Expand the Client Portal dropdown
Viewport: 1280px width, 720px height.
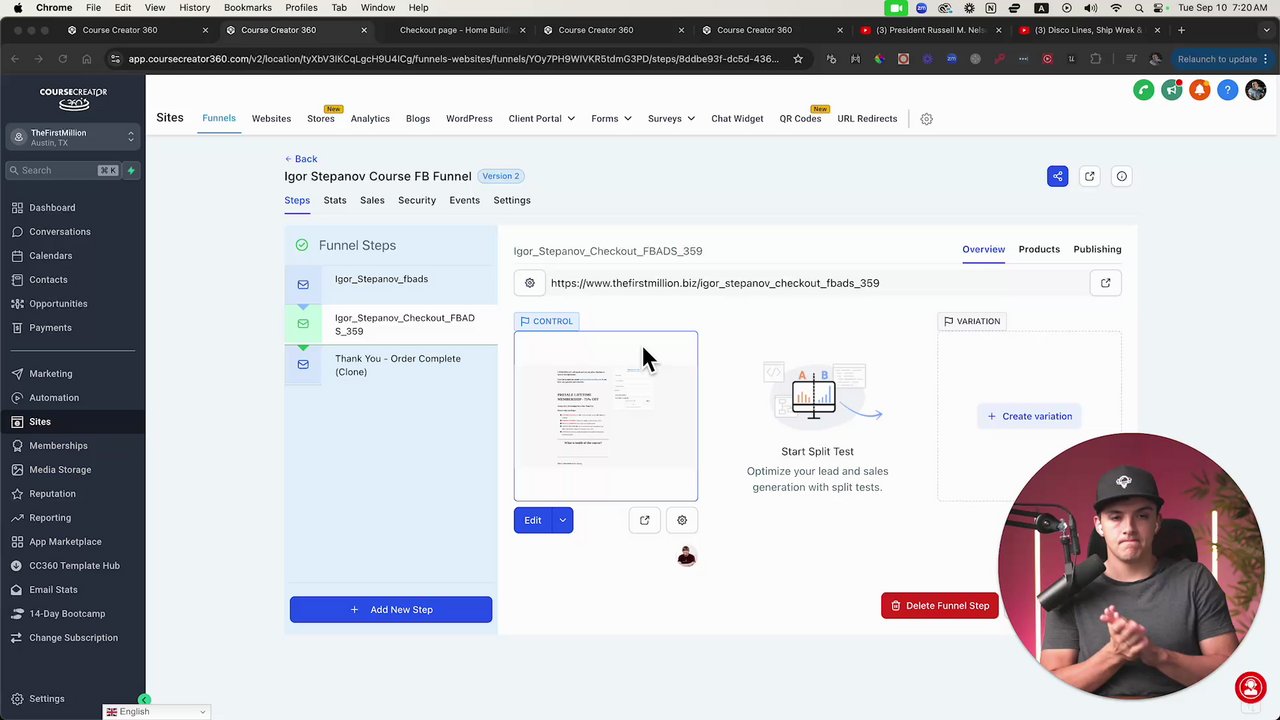tap(542, 118)
